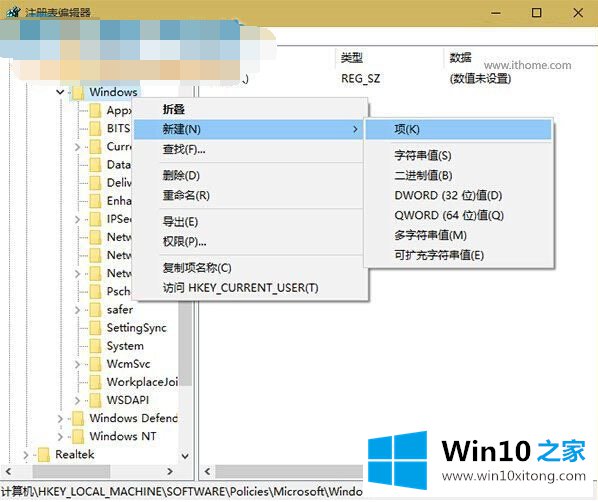Screen dimensions: 598x502
Task: Select 多字符串值(M) submenu entry
Action: [x=459, y=235]
